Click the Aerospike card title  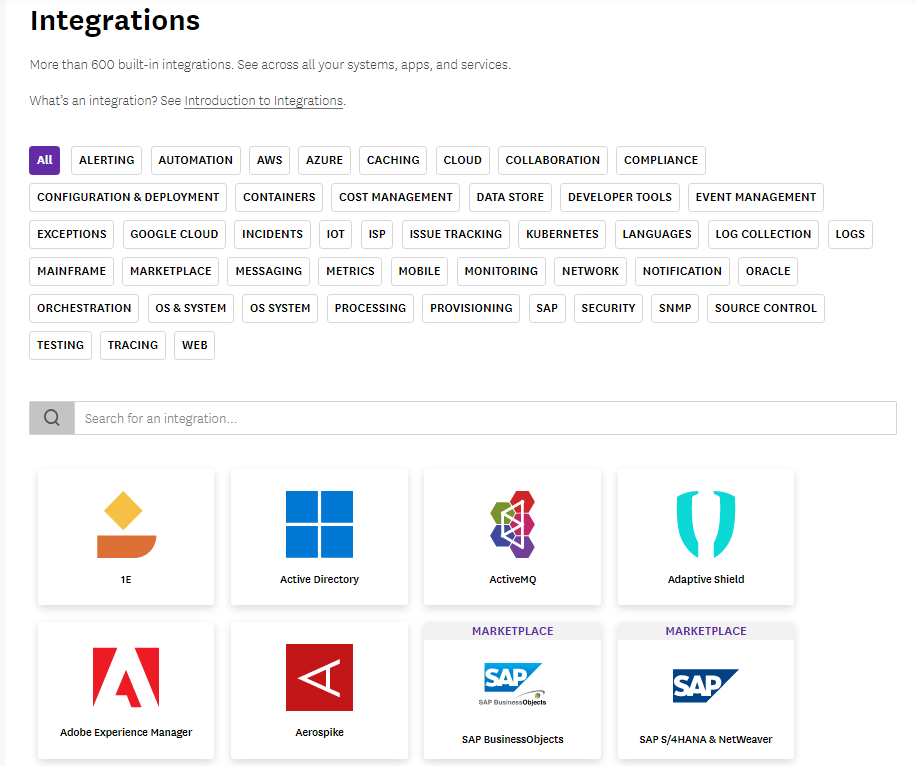click(x=319, y=732)
